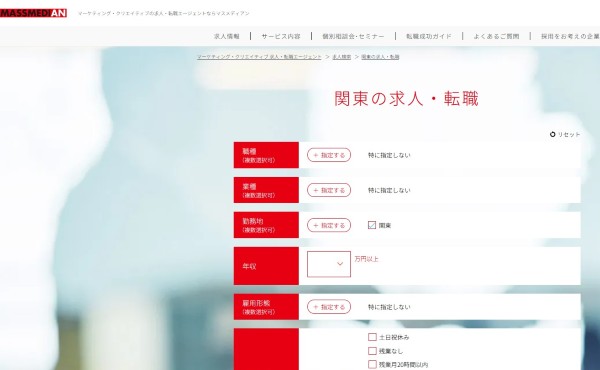Viewport: 600px width, 370px height.
Task: Follow the 求人検索 breadcrumb link
Action: [341, 57]
